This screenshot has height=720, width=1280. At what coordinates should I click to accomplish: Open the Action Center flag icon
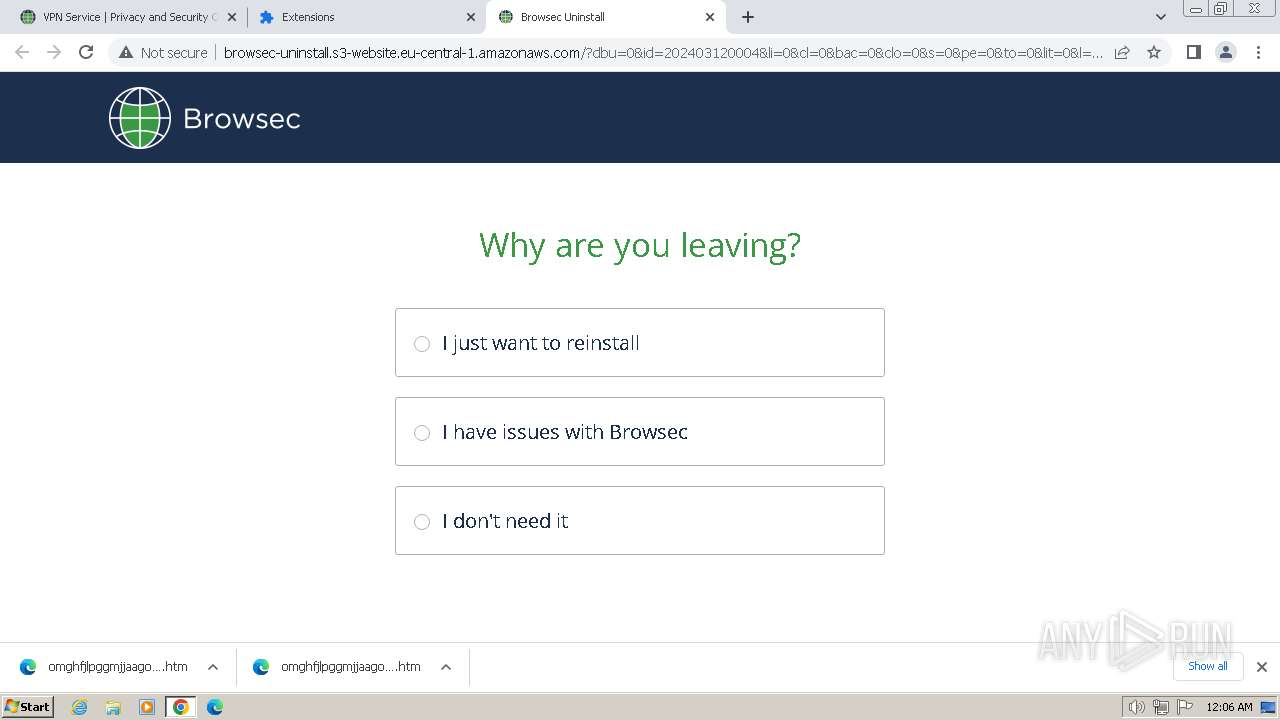[x=1184, y=707]
